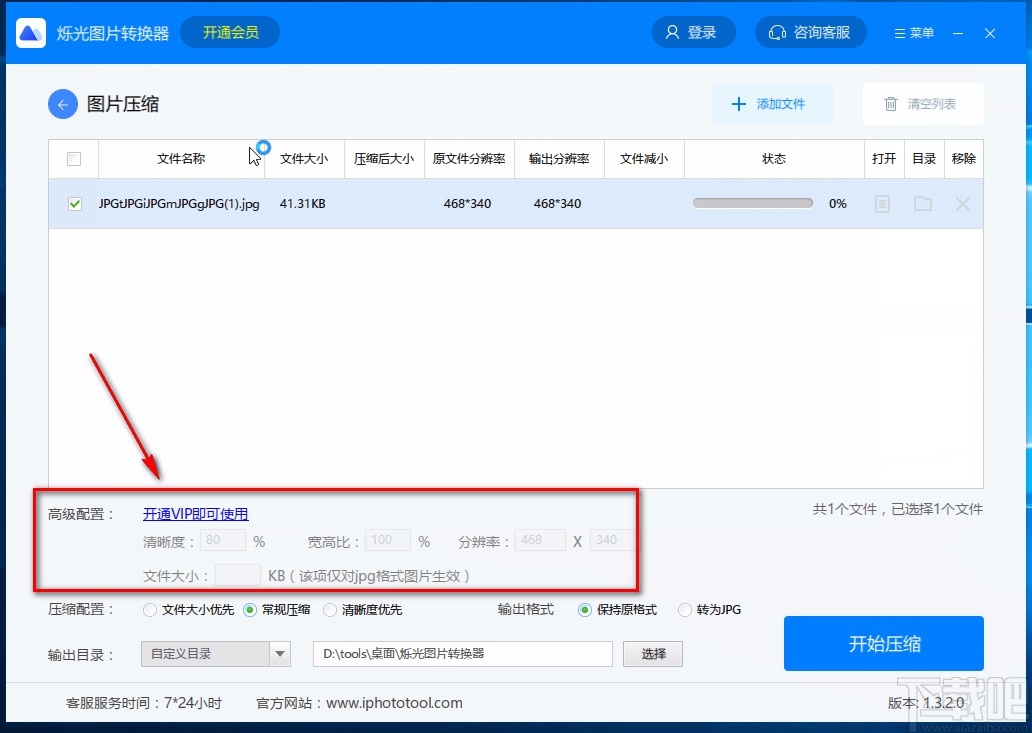Click the app logo in the title bar
The width and height of the screenshot is (1032, 733).
(x=30, y=31)
